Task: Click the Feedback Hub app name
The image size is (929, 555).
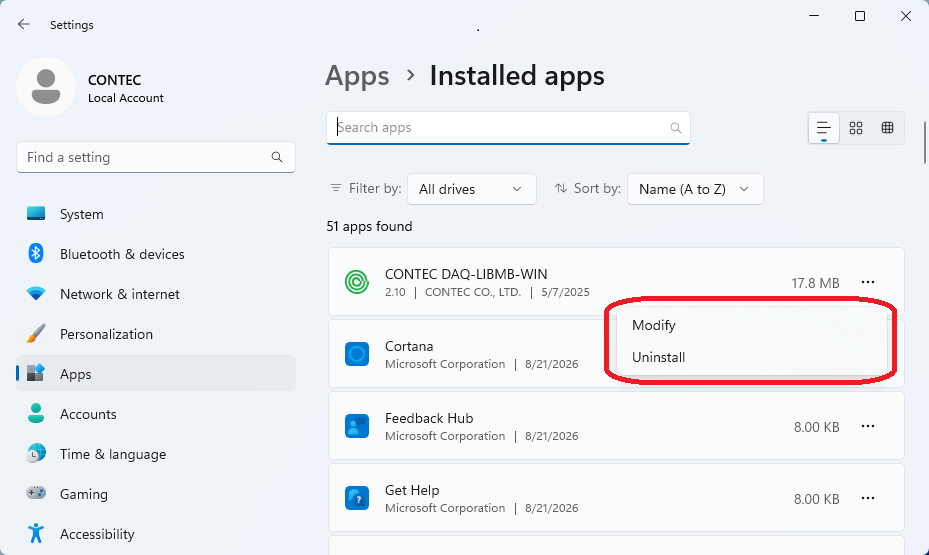Action: (x=429, y=418)
